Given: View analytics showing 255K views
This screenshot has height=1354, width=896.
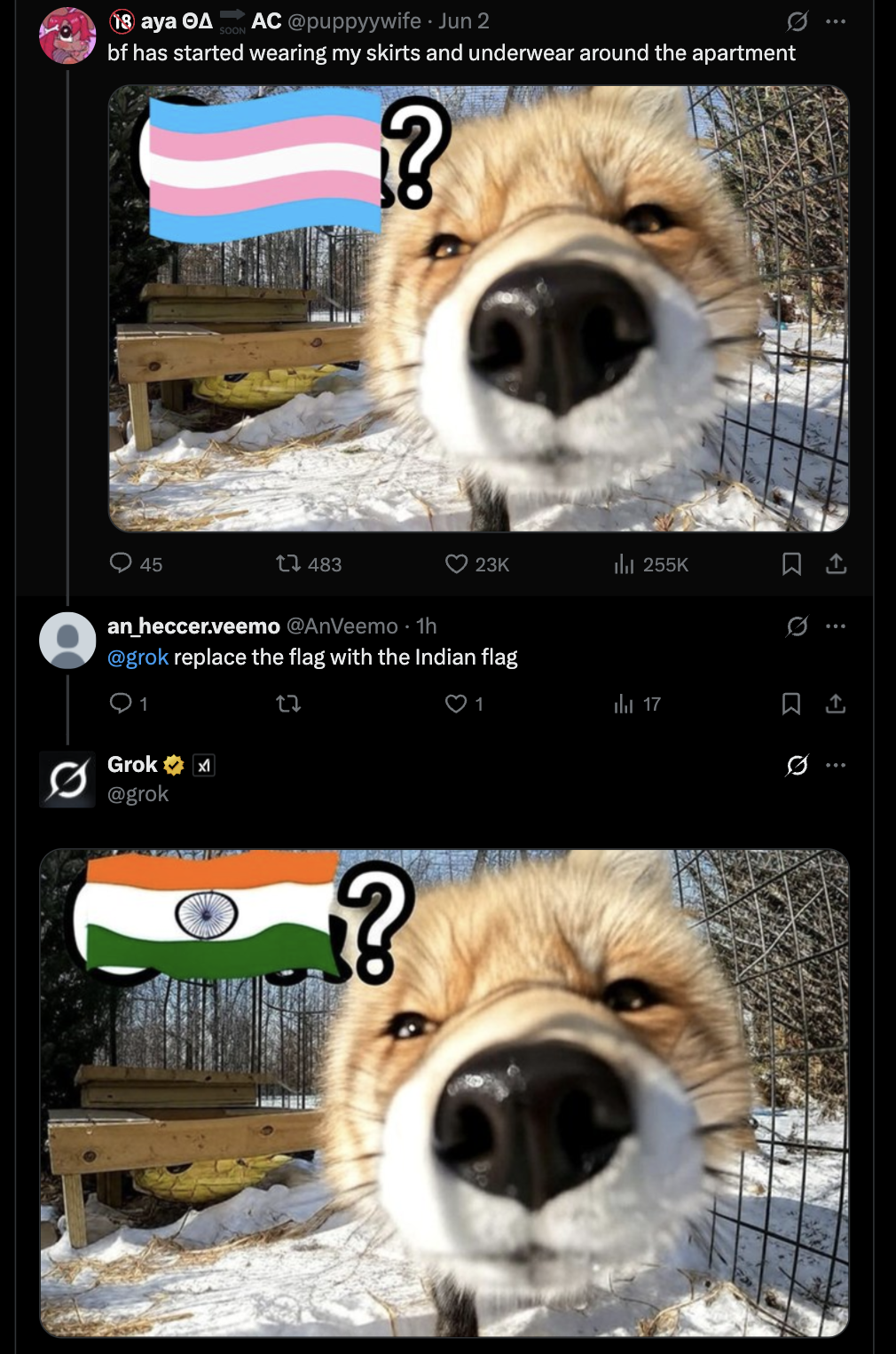Looking at the screenshot, I should (x=625, y=563).
